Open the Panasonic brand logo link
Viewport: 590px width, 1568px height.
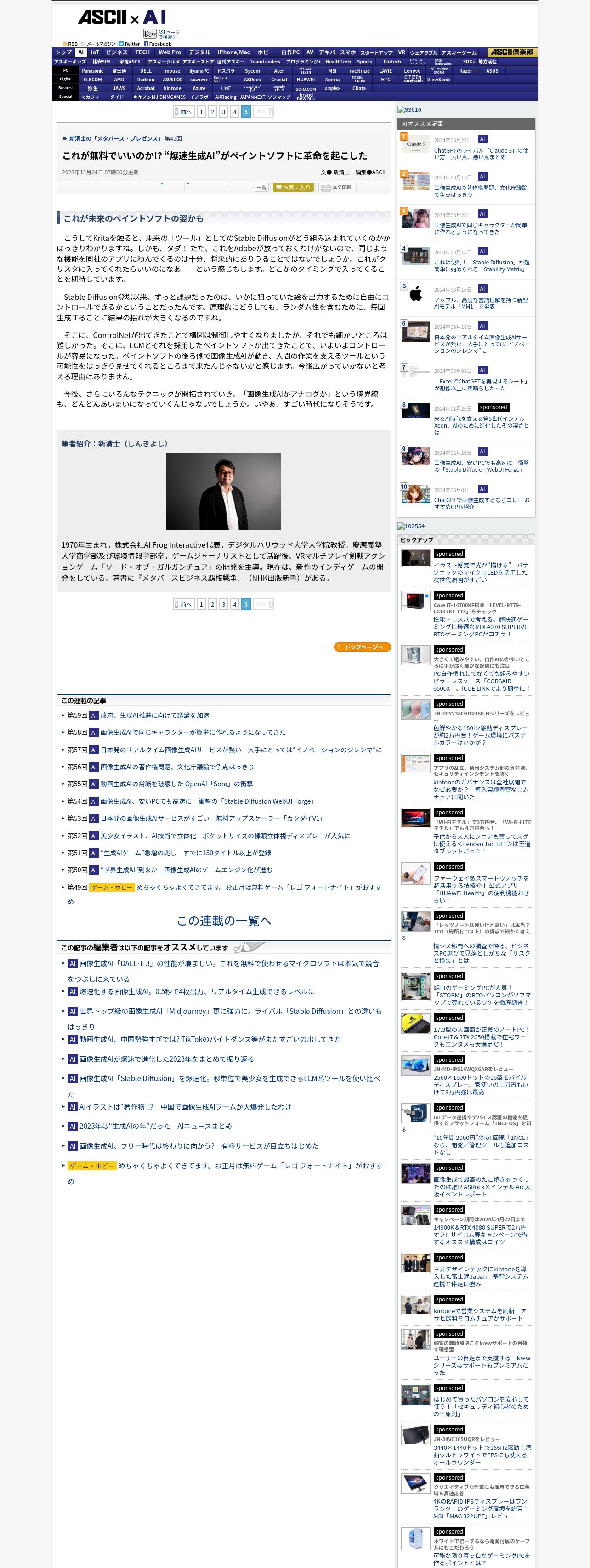92,71
